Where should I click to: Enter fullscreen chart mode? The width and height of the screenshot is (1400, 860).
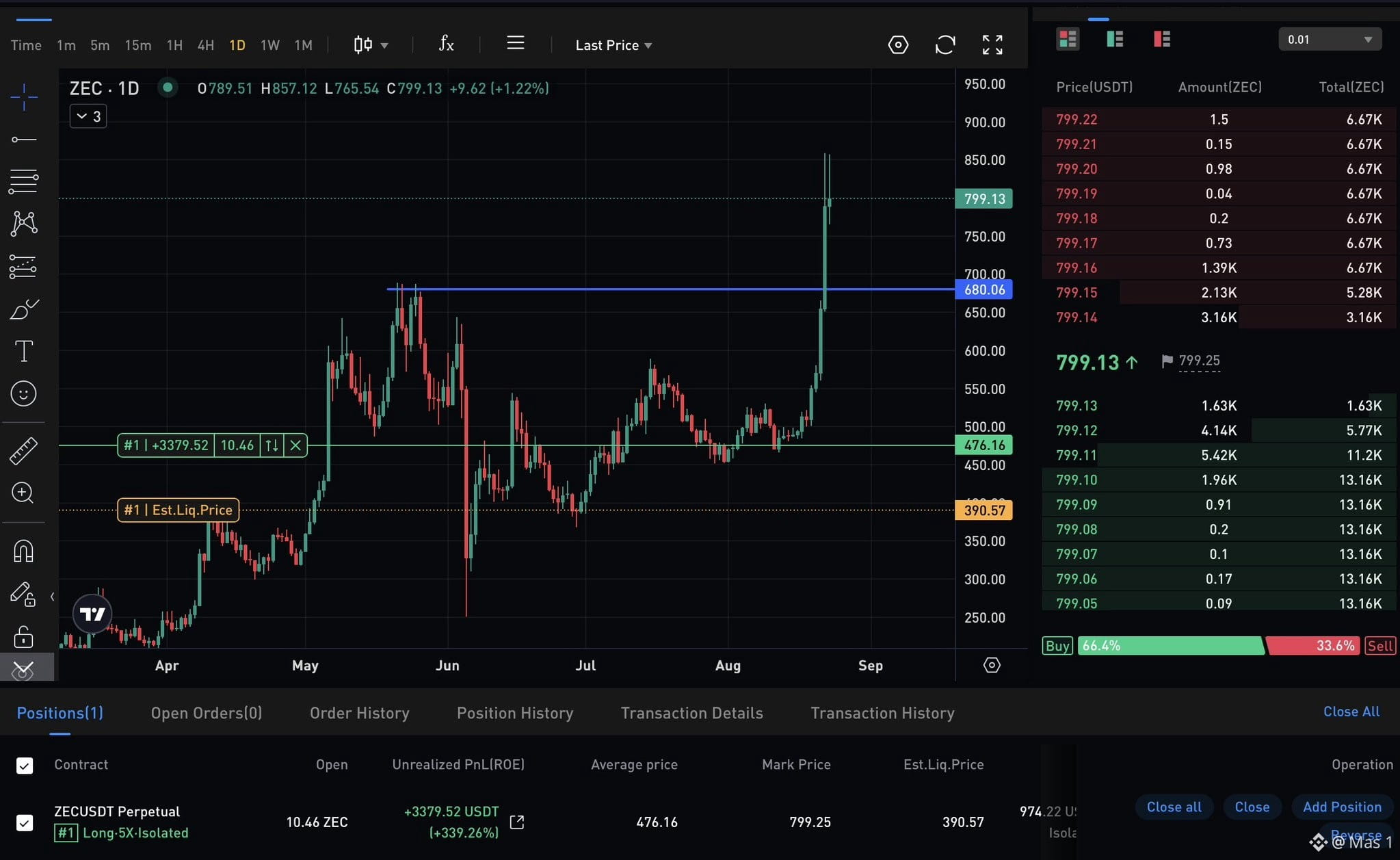(992, 45)
